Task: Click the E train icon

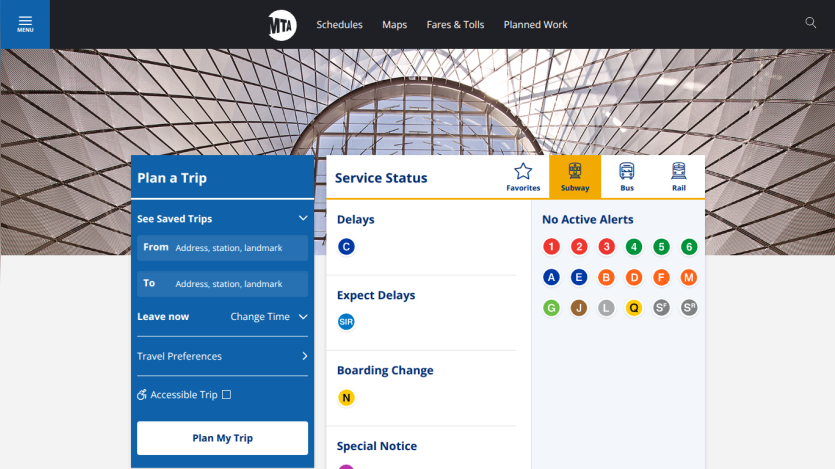Action: click(579, 277)
